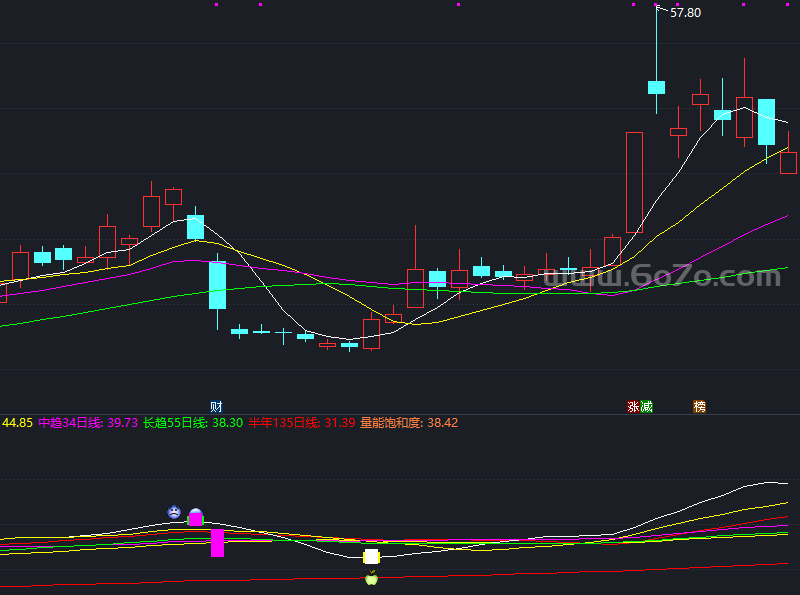This screenshot has height=595, width=800.
Task: Click the orange 榜 ranking marker
Action: tap(699, 407)
